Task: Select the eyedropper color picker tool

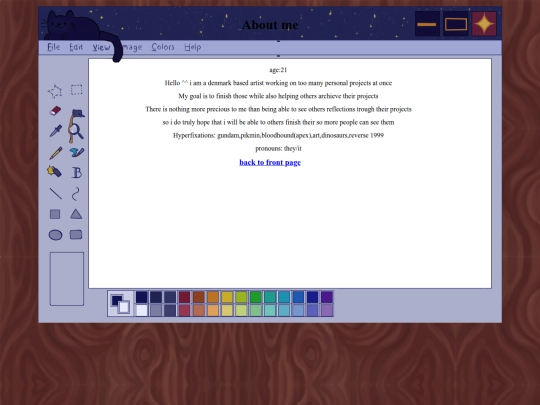Action: (x=55, y=131)
